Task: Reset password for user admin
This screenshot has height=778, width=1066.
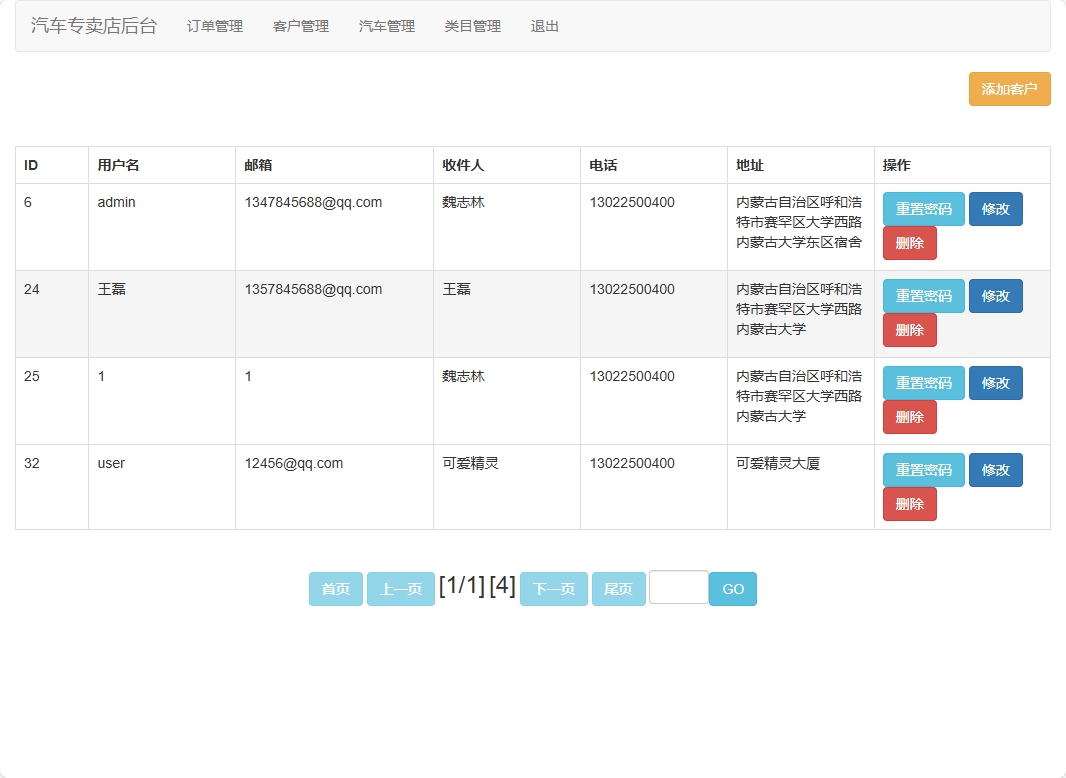Action: tap(923, 208)
